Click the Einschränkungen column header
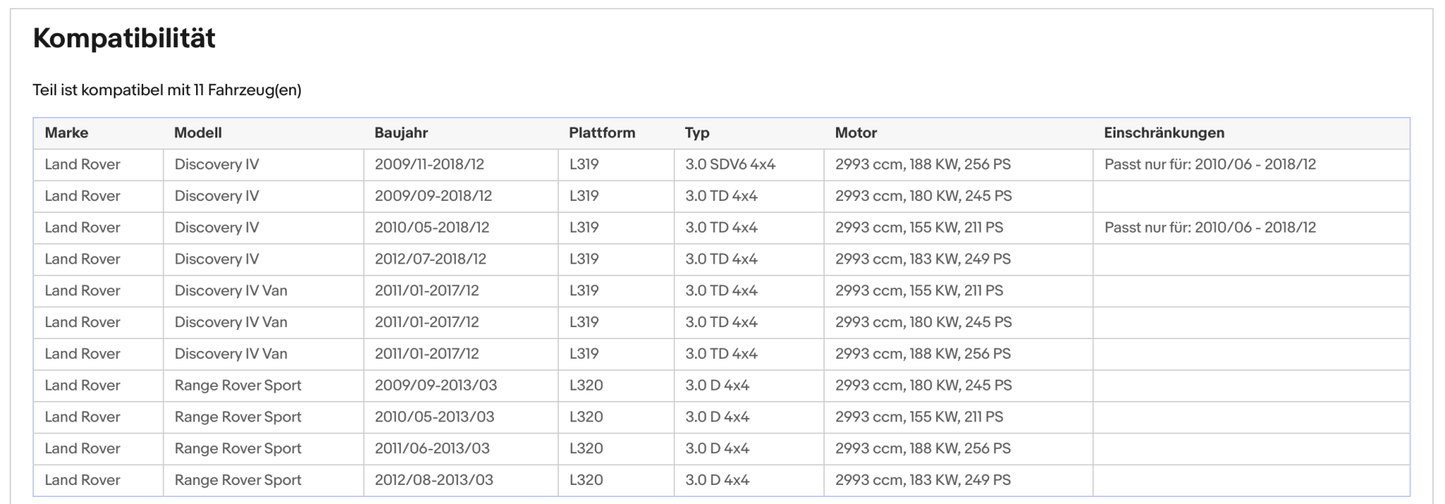The height and width of the screenshot is (504, 1445). (1164, 133)
